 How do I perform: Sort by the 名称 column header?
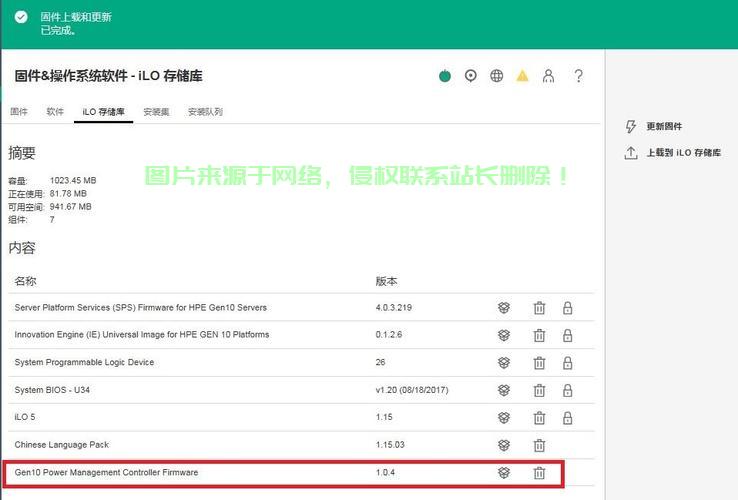26,282
